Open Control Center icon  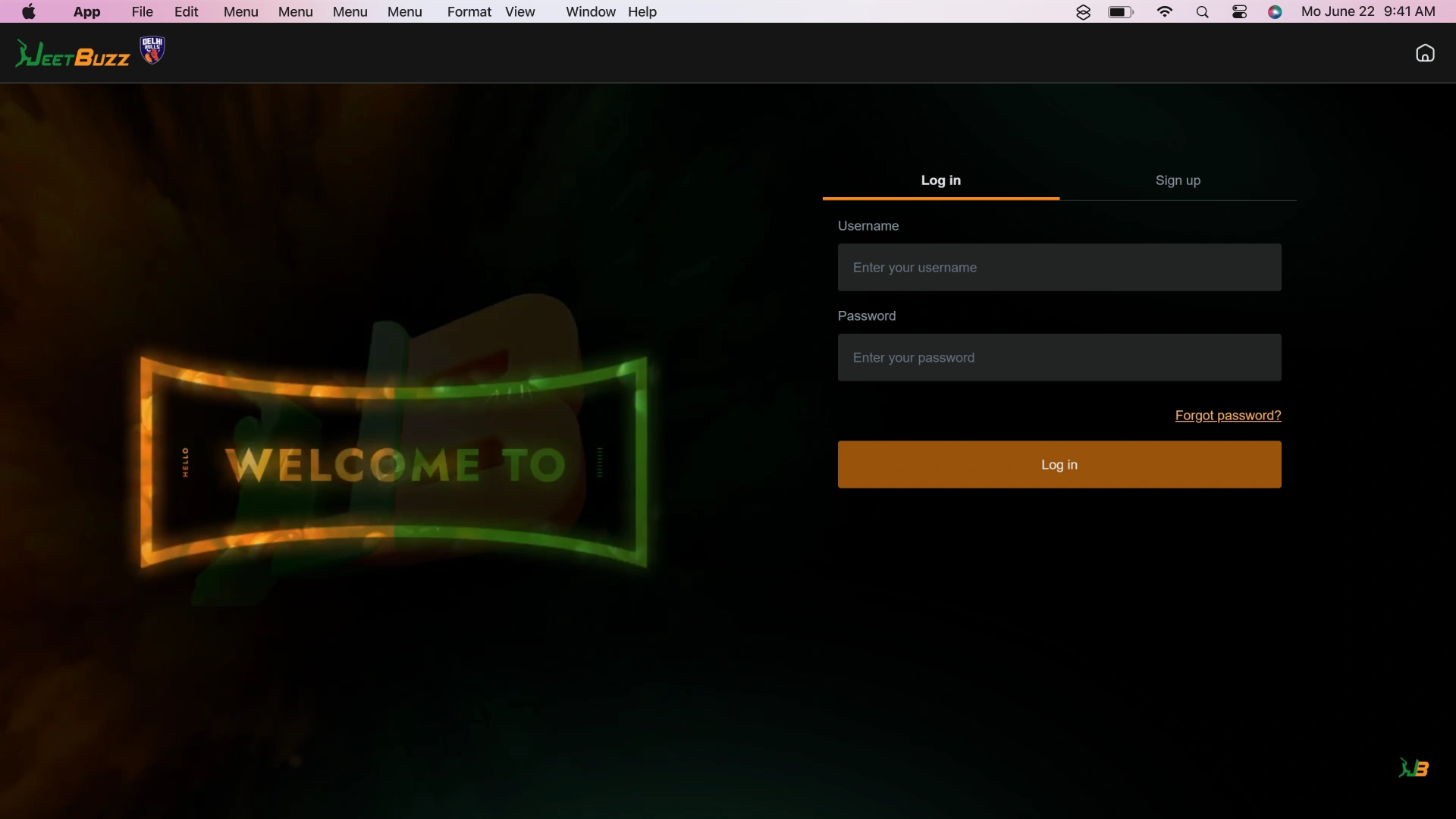1239,12
